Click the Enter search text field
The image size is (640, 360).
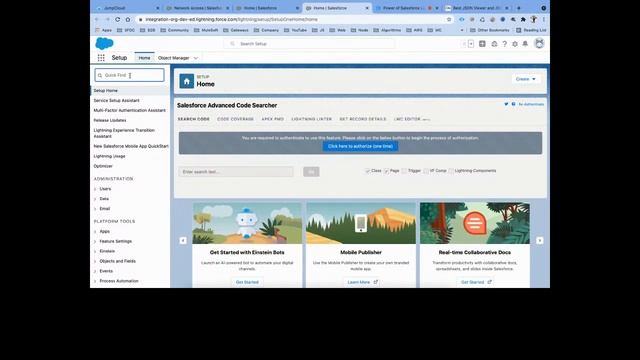tap(236, 172)
